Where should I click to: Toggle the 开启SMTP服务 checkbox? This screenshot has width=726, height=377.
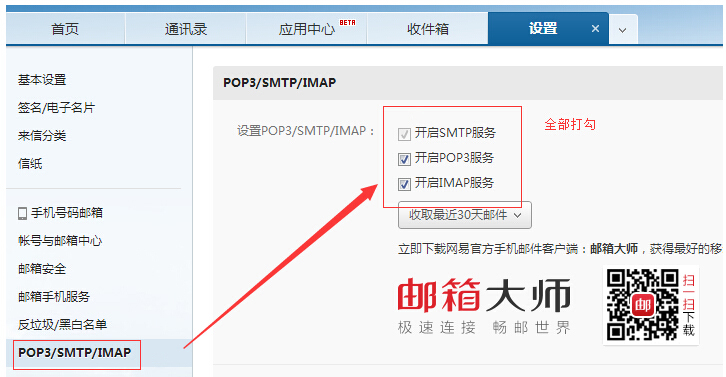click(x=404, y=134)
